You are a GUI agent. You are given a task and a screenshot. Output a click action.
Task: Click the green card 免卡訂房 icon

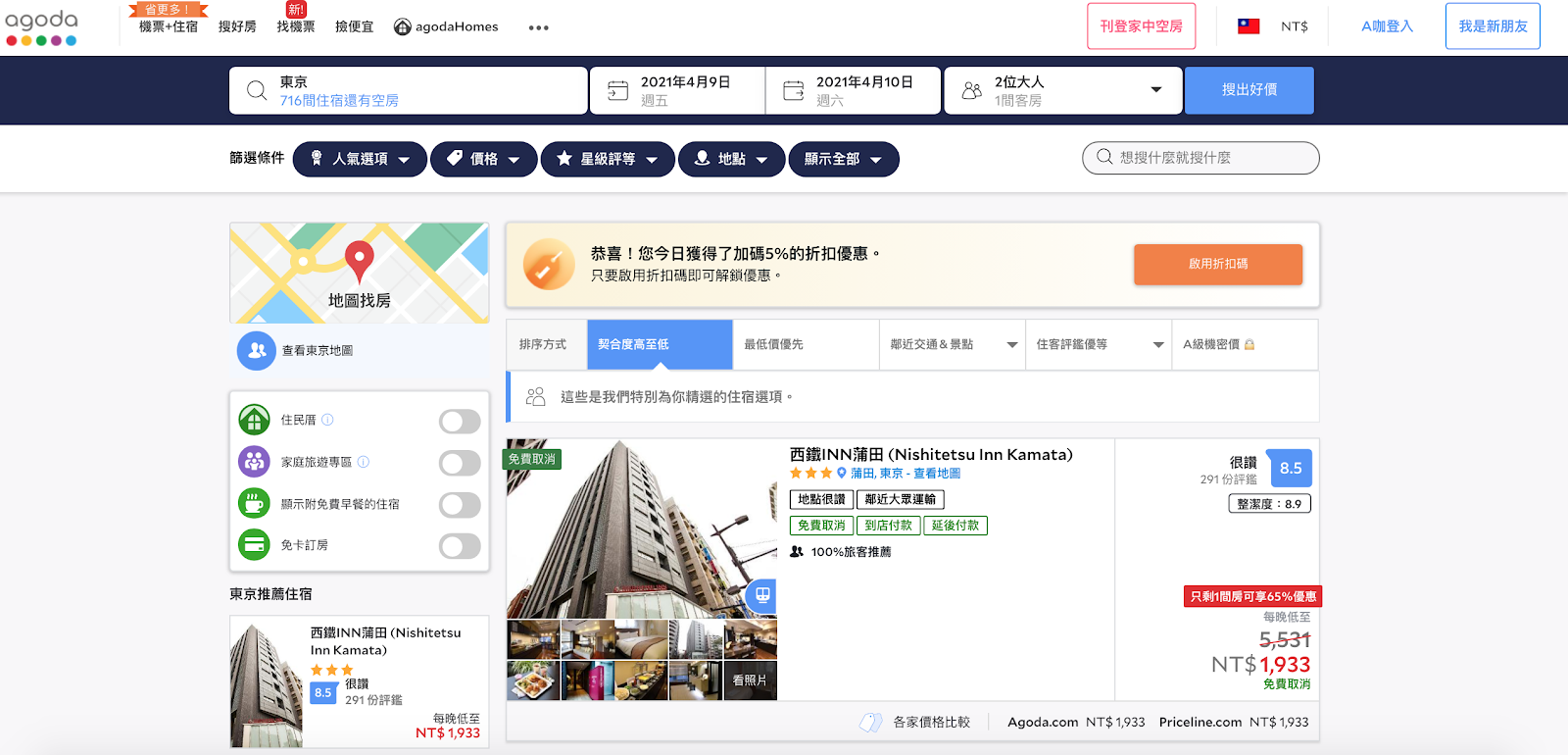[x=255, y=544]
